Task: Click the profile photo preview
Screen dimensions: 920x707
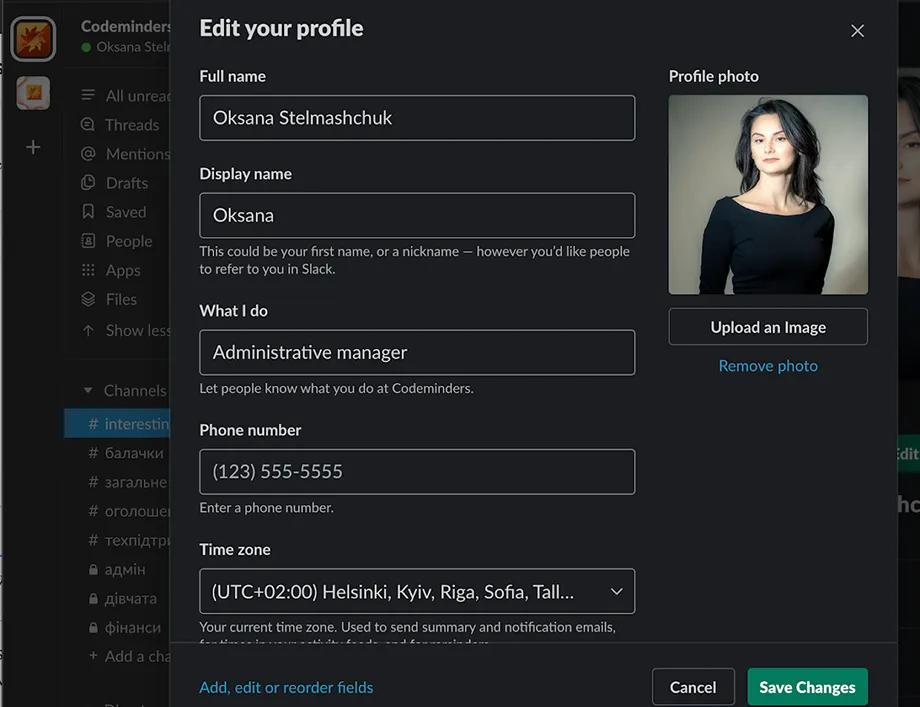Action: coord(767,195)
